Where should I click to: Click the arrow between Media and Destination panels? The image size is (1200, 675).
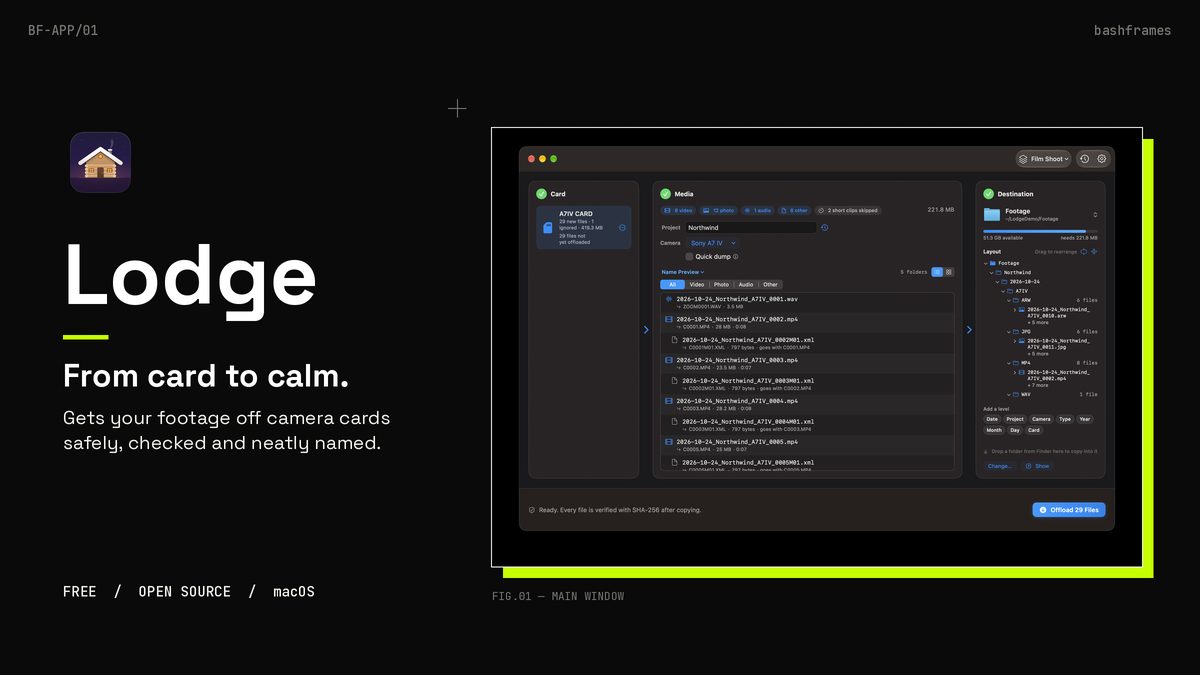(968, 329)
